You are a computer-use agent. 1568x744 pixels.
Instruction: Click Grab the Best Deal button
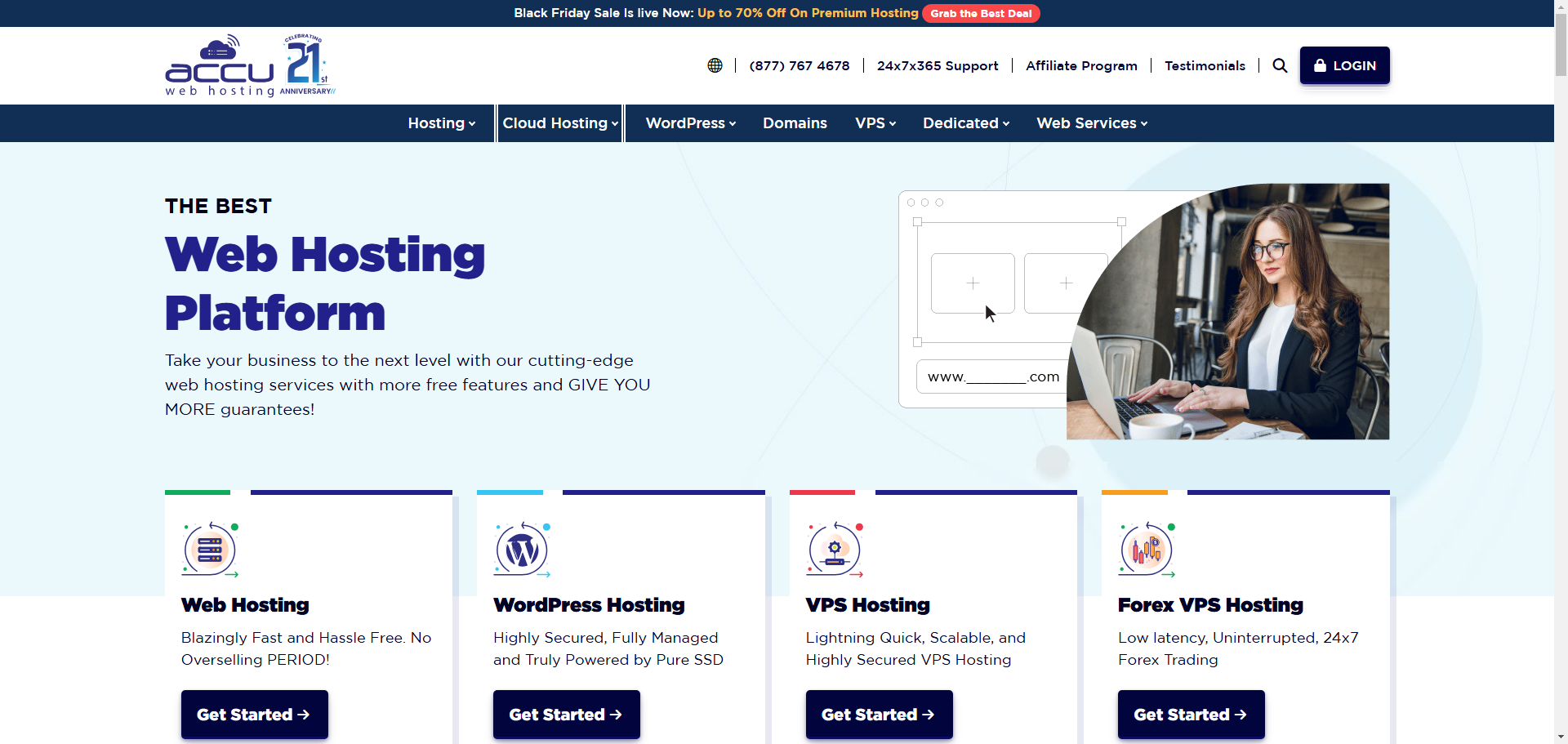[x=981, y=13]
